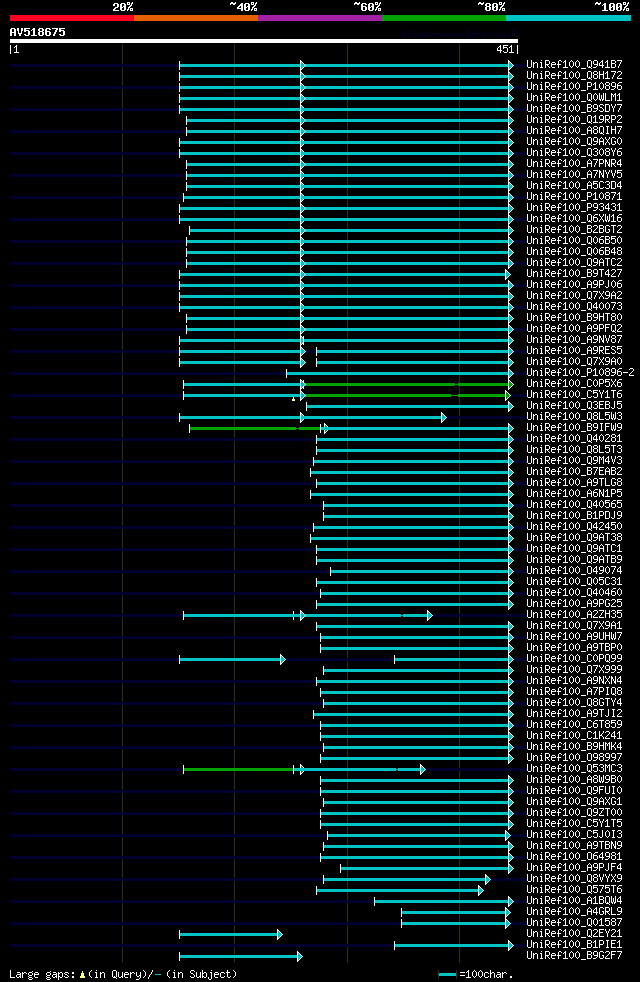Click the 451 end position label
This screenshot has height=982, width=640.
coord(505,49)
